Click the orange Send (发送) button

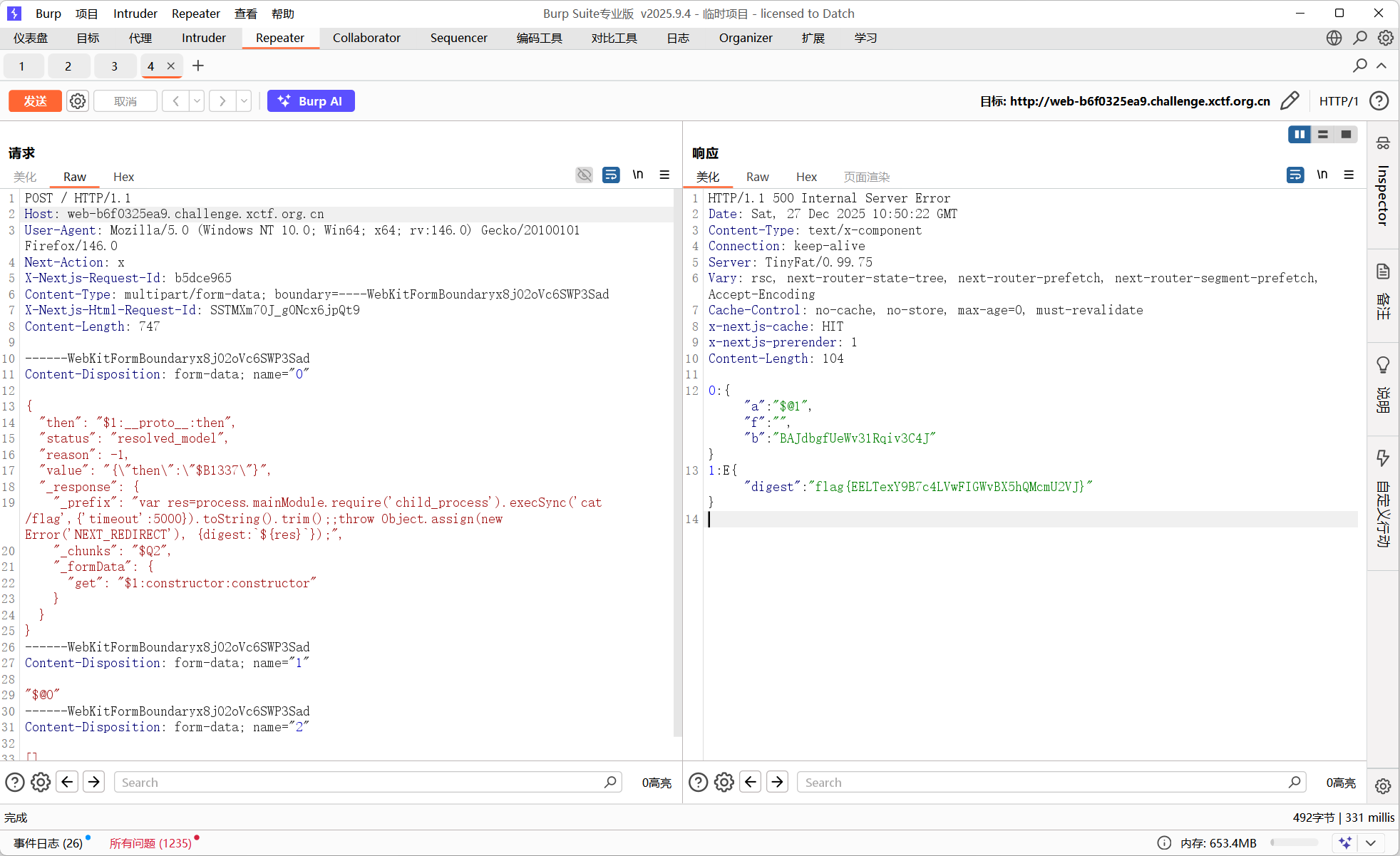[35, 100]
